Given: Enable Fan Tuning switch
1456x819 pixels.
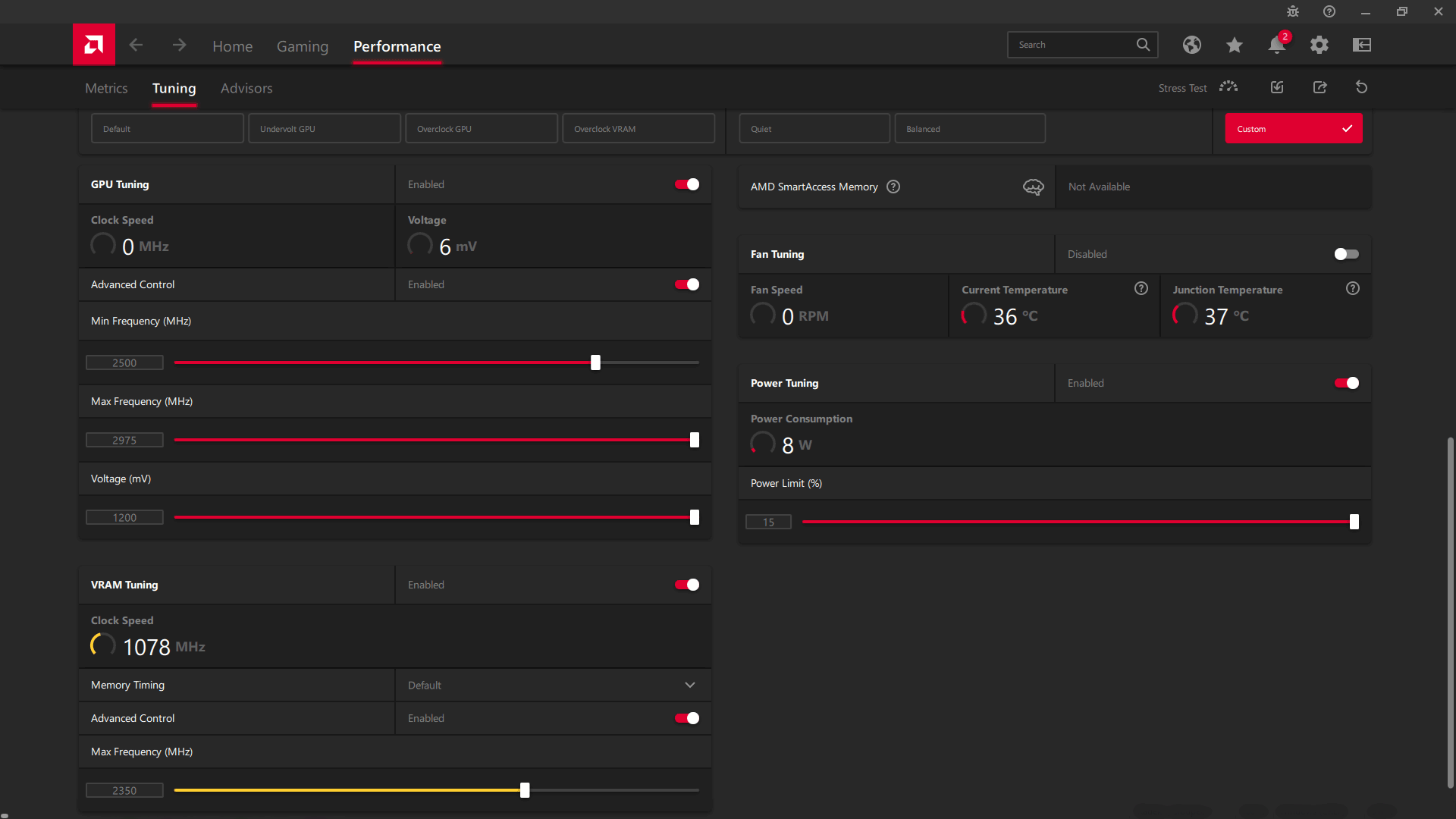Looking at the screenshot, I should [x=1347, y=254].
